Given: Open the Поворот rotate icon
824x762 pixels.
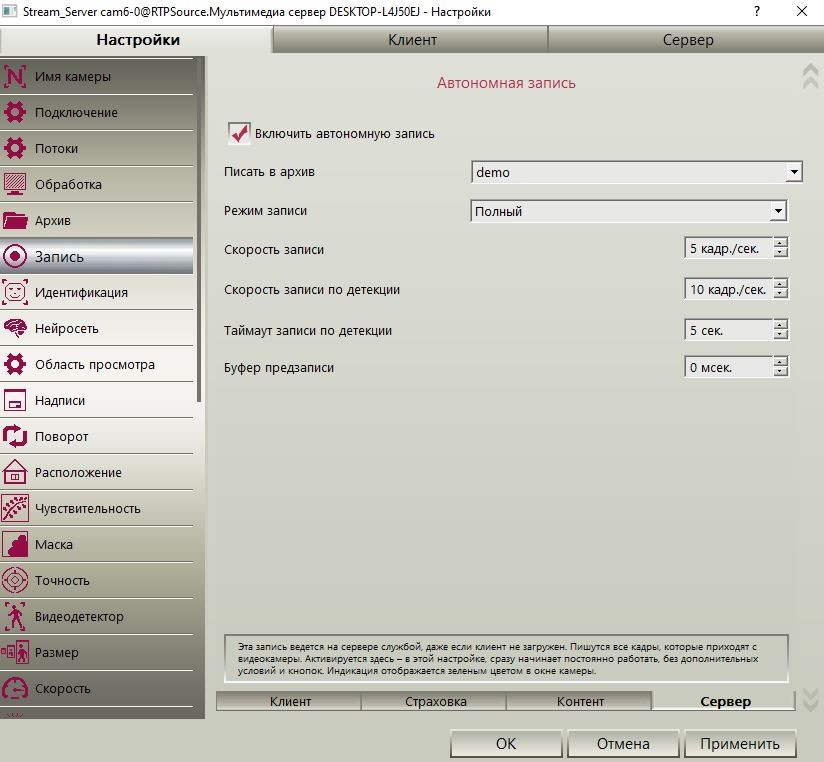Looking at the screenshot, I should click(x=15, y=436).
